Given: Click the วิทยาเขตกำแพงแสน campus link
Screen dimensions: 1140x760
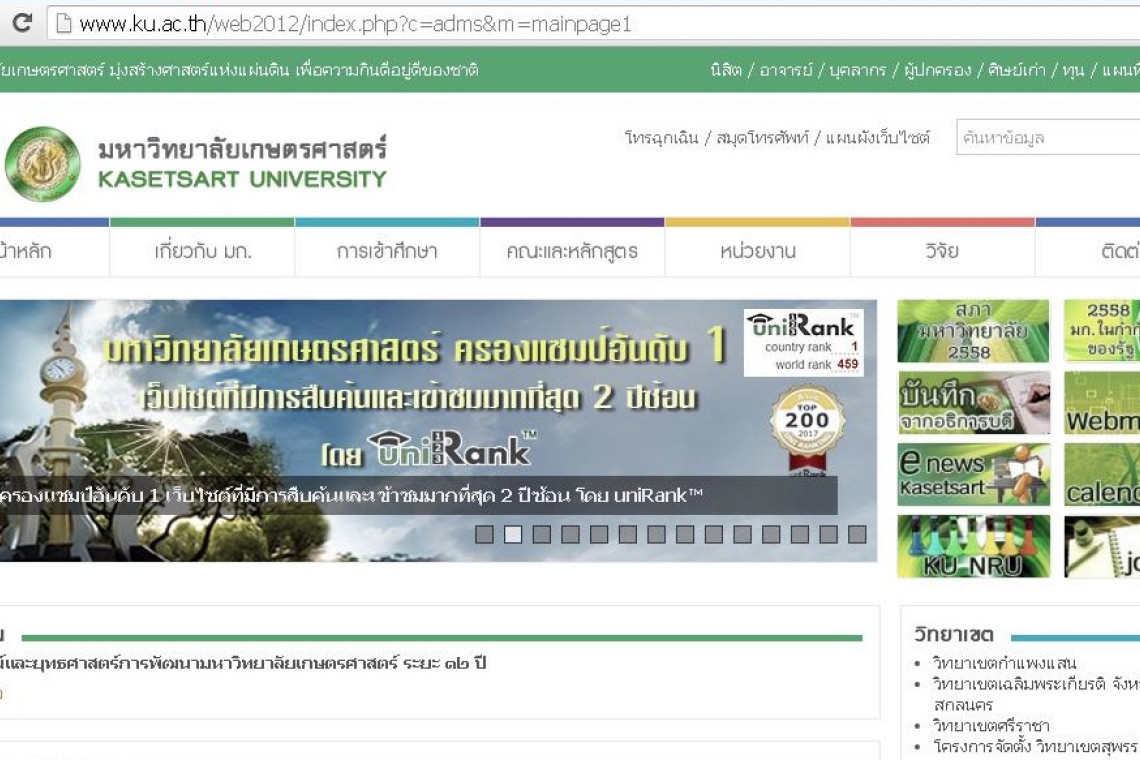Looking at the screenshot, I should pos(1004,663).
